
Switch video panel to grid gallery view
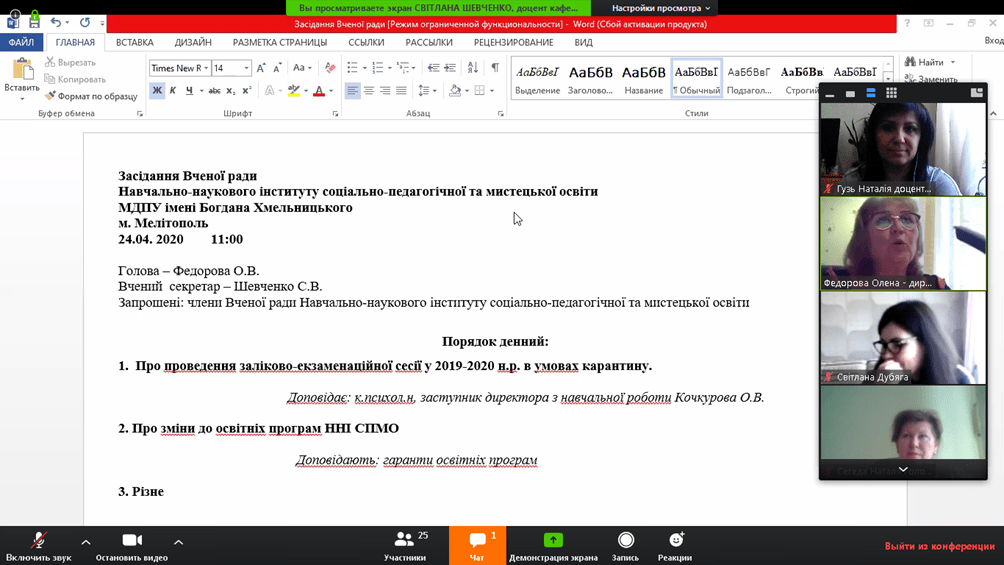click(x=891, y=93)
